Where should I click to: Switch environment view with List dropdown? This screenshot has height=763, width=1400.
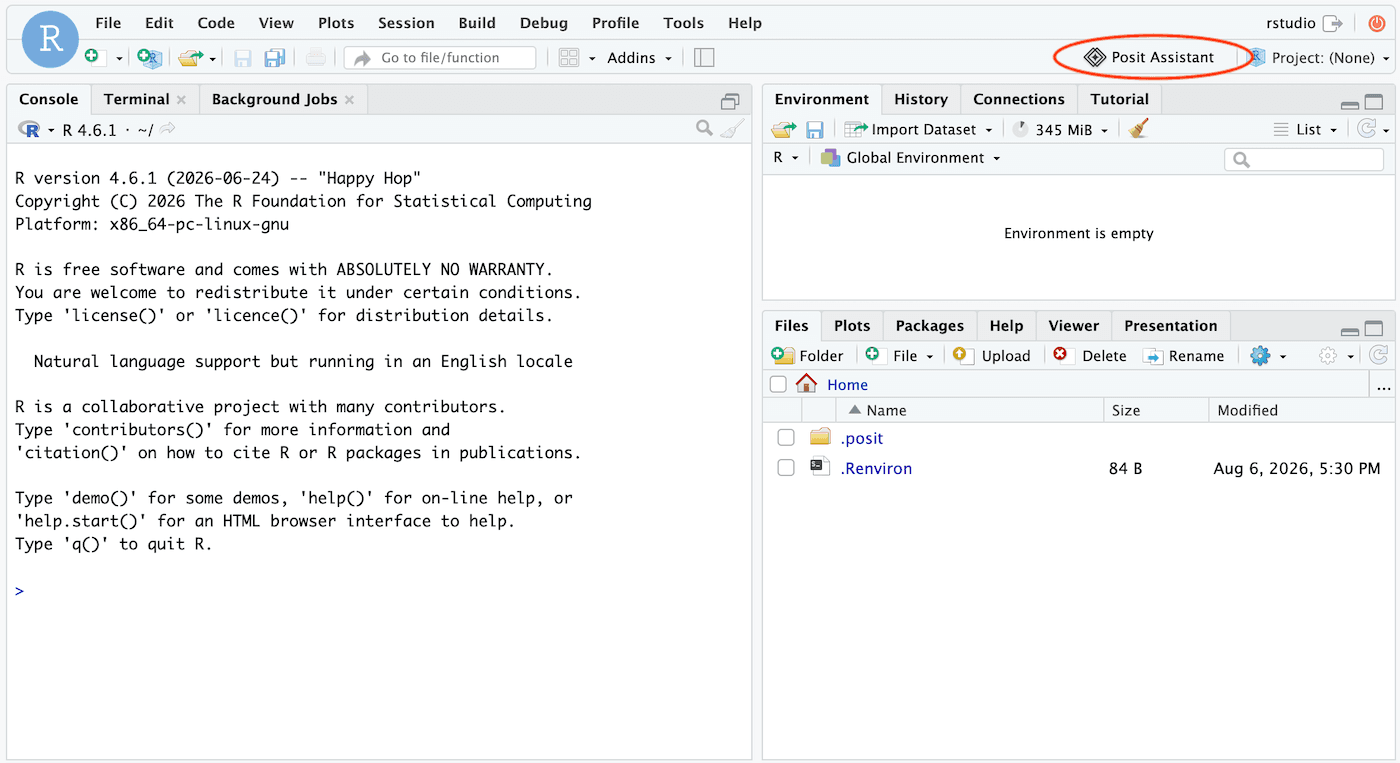coord(1306,129)
